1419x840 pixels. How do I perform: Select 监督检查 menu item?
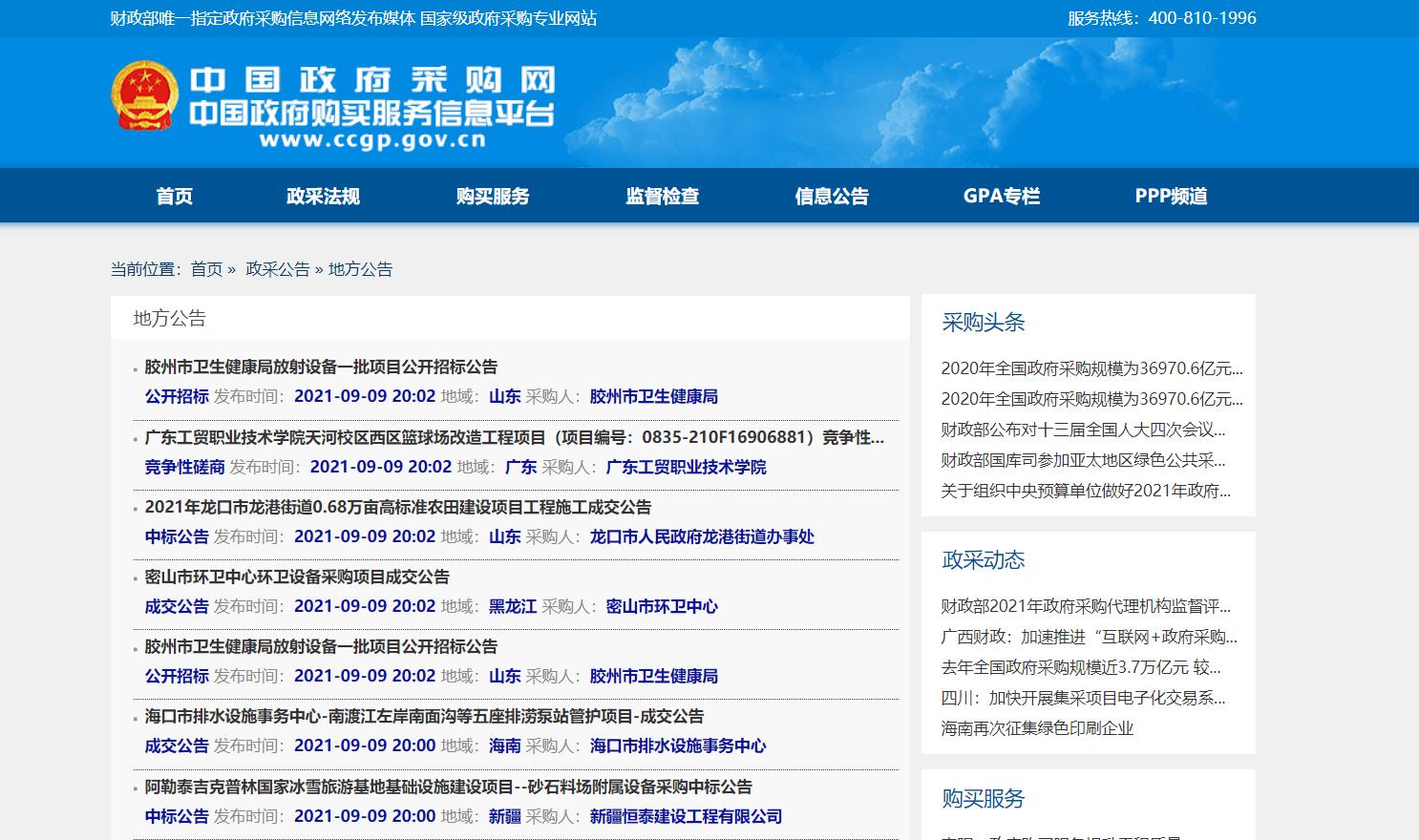click(663, 196)
